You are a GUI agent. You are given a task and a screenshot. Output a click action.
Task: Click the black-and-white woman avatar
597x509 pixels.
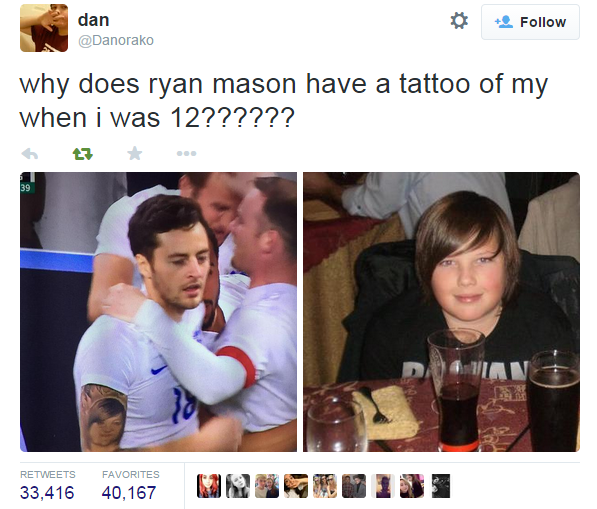(x=238, y=486)
